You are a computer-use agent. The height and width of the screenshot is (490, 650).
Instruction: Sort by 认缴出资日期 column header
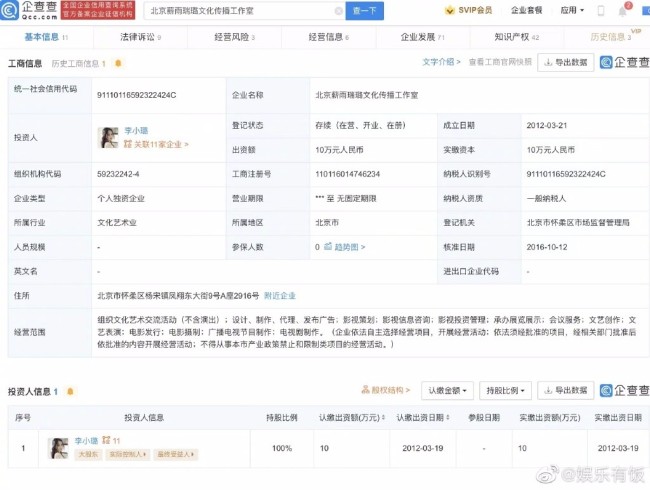tap(423, 417)
